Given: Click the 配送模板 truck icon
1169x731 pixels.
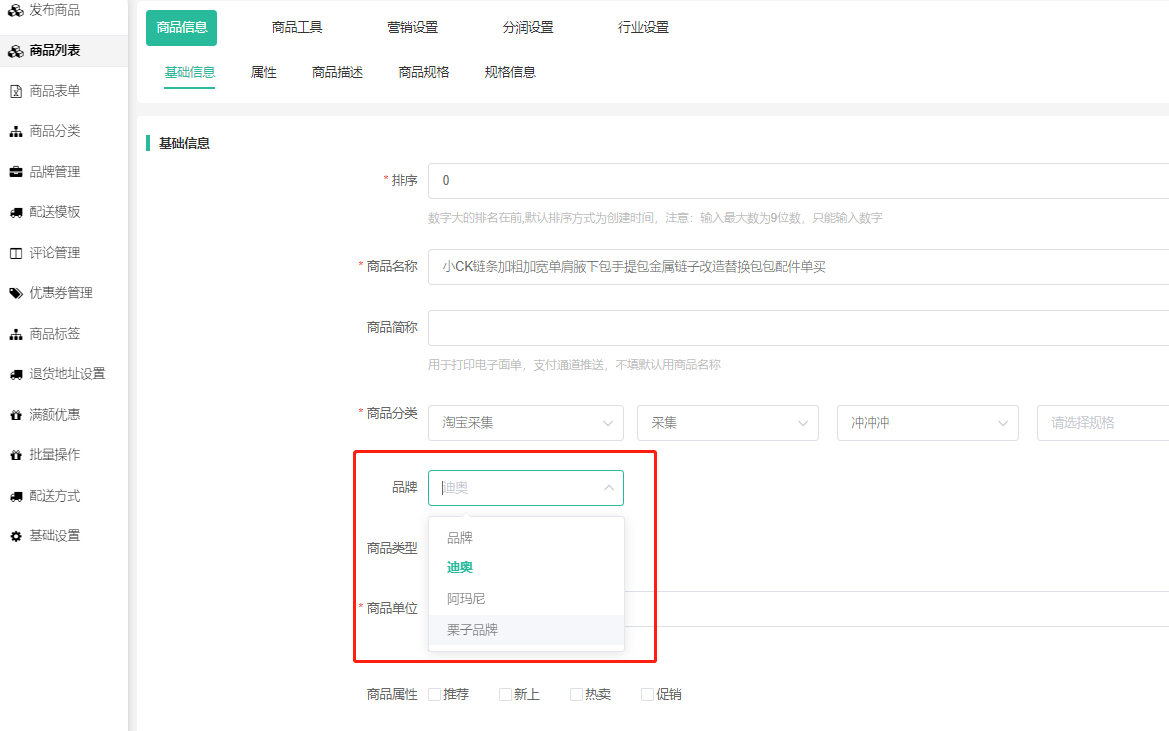Looking at the screenshot, I should (16, 212).
